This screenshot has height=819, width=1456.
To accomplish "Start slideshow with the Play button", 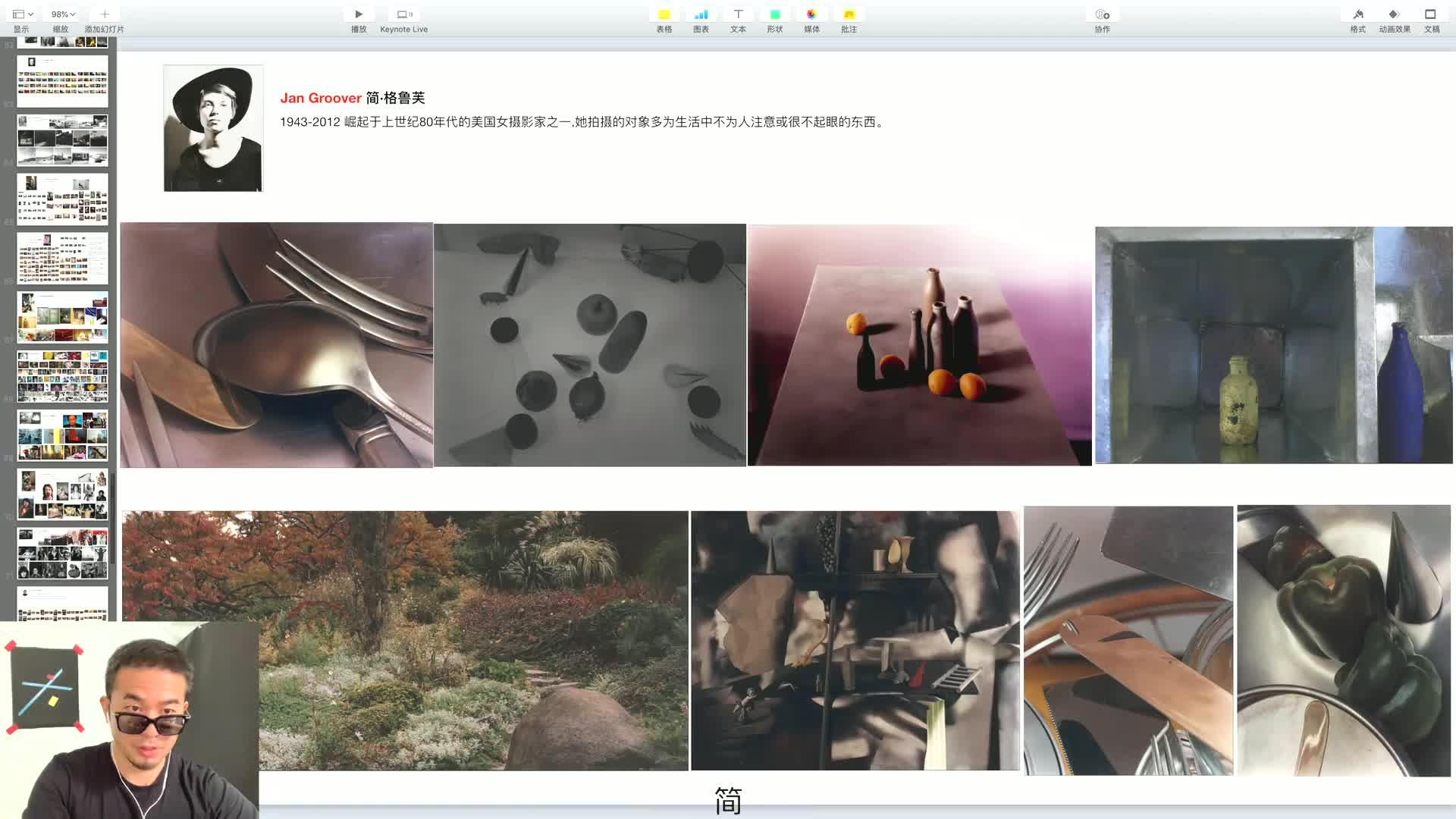I will tap(359, 14).
